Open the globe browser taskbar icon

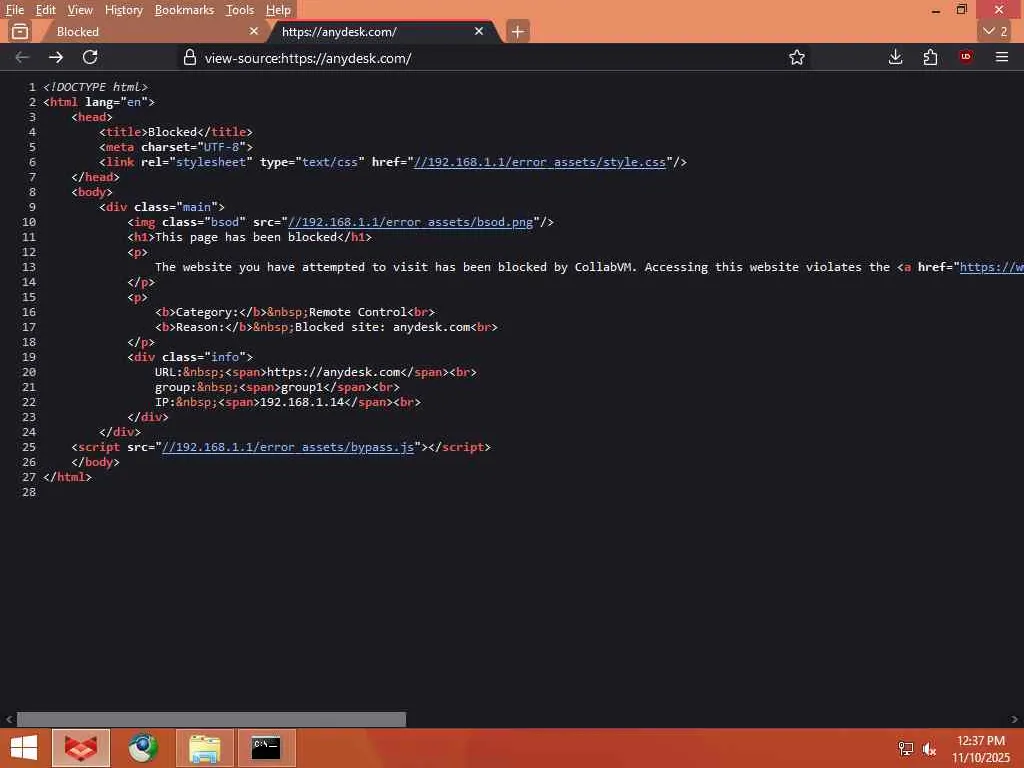tap(142, 748)
